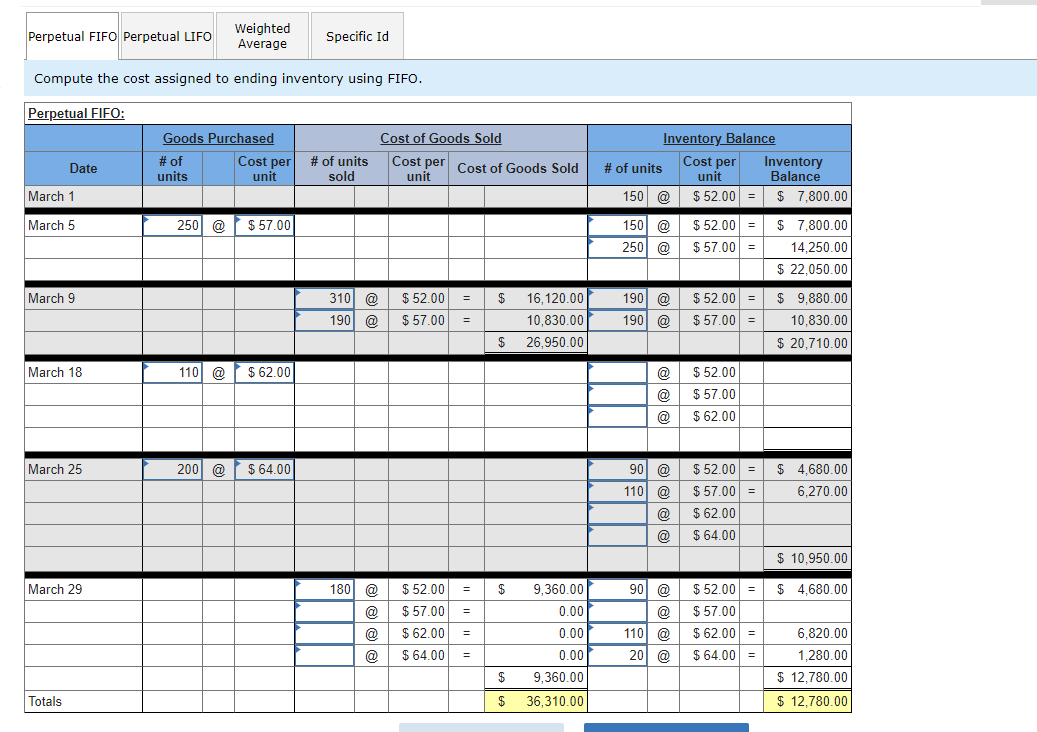Image resolution: width=1037 pixels, height=732 pixels.
Task: Select the Specific Id tab
Action: click(357, 36)
